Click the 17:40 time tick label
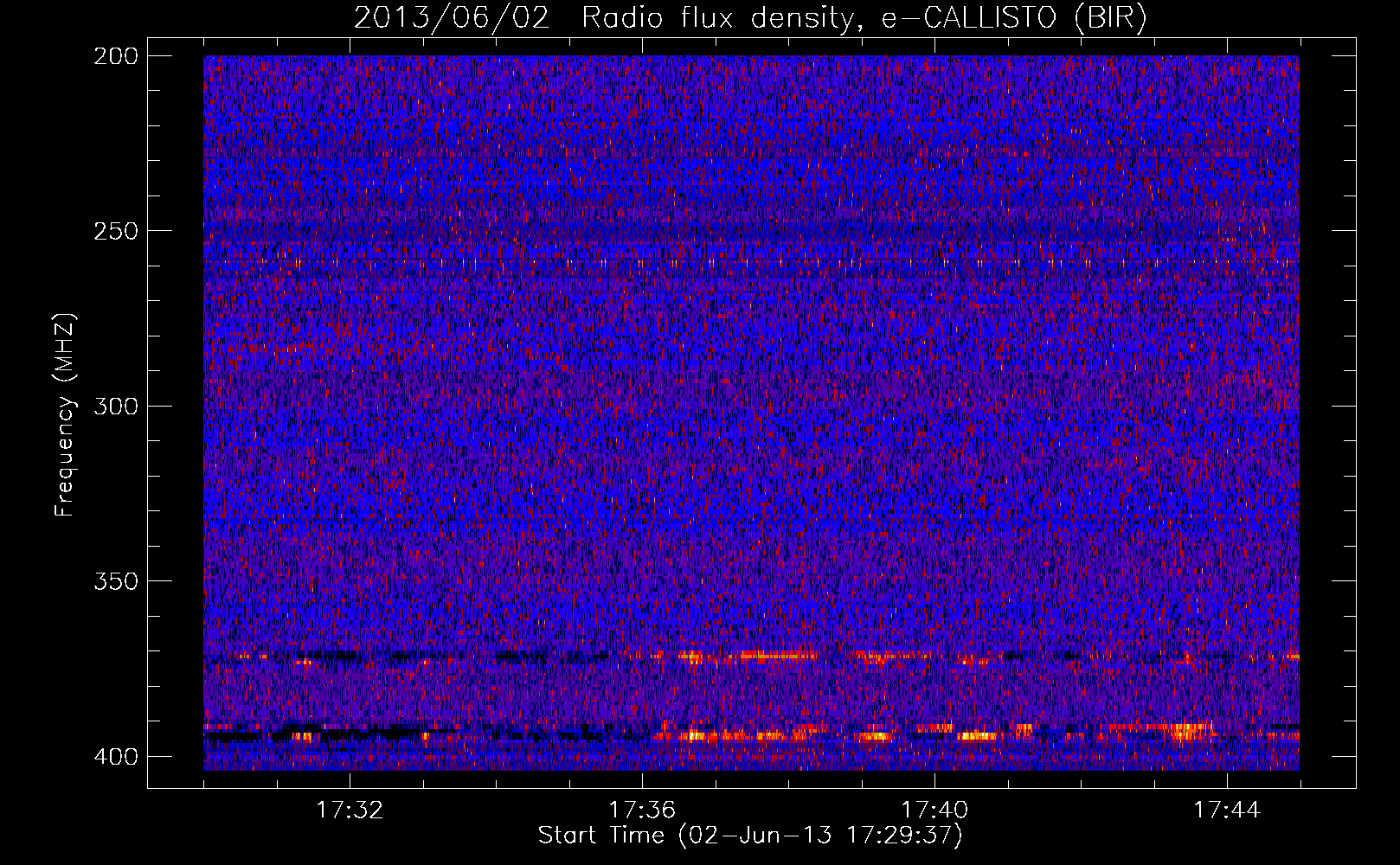The height and width of the screenshot is (865, 1400). [934, 811]
